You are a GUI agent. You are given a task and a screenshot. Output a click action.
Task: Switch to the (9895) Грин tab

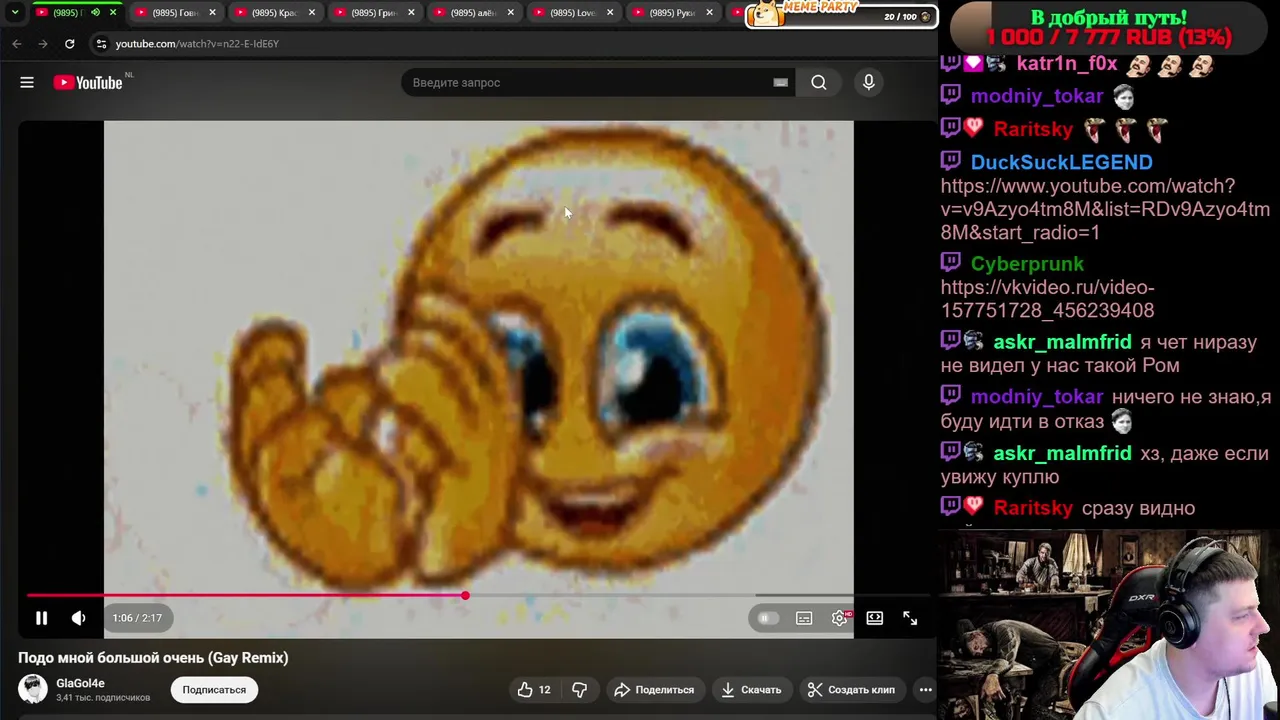(x=373, y=13)
